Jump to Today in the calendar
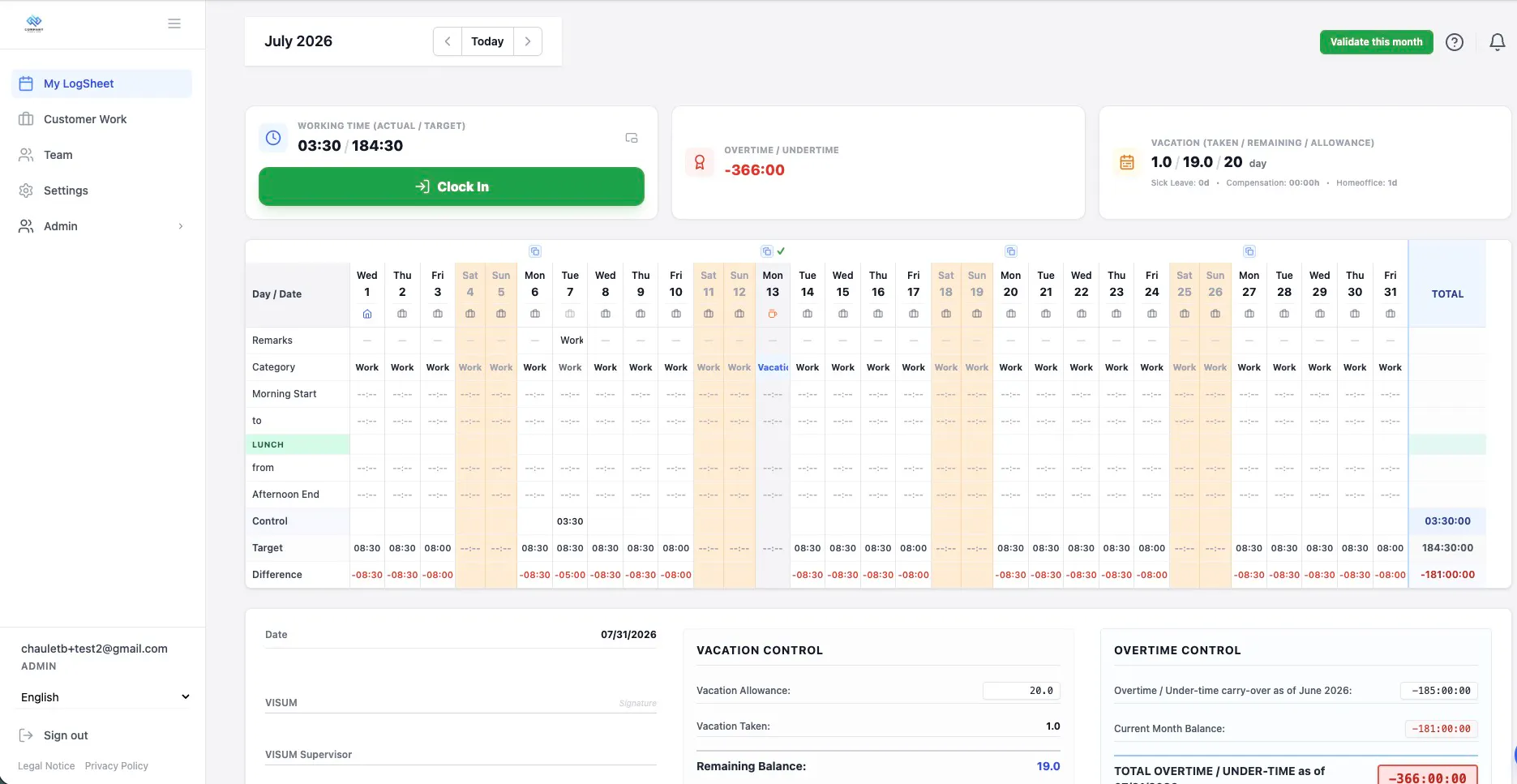 487,41
